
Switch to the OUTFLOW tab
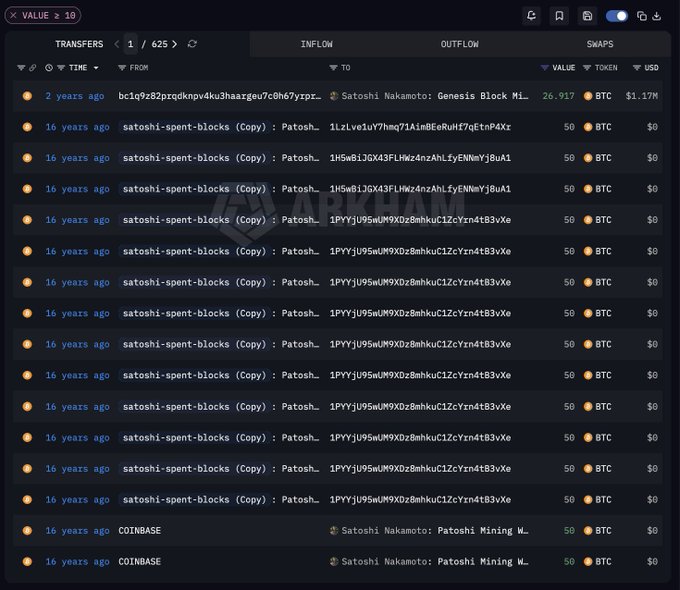[460, 44]
